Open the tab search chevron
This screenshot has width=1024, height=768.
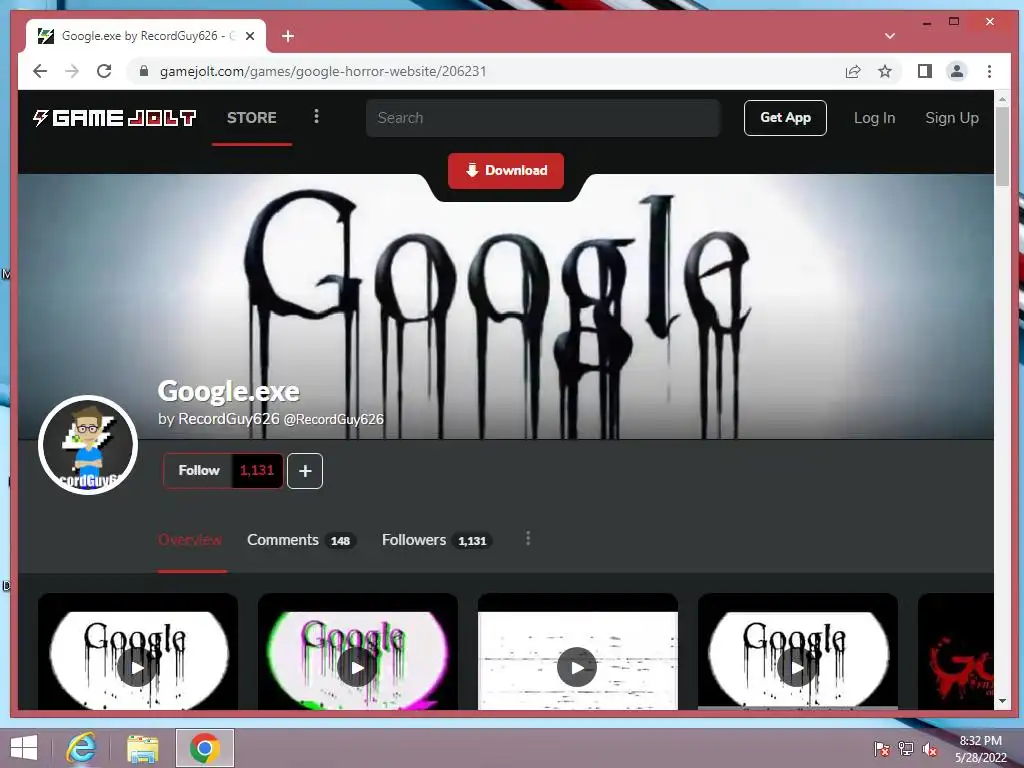click(x=889, y=36)
